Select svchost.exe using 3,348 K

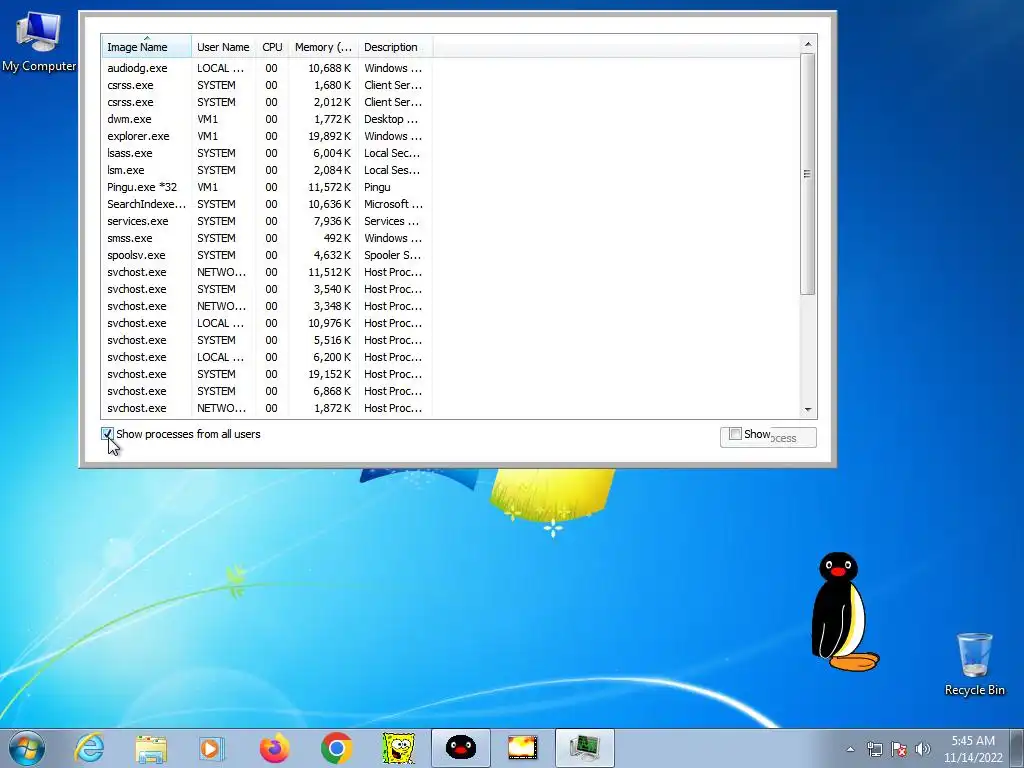pyautogui.click(x=266, y=306)
